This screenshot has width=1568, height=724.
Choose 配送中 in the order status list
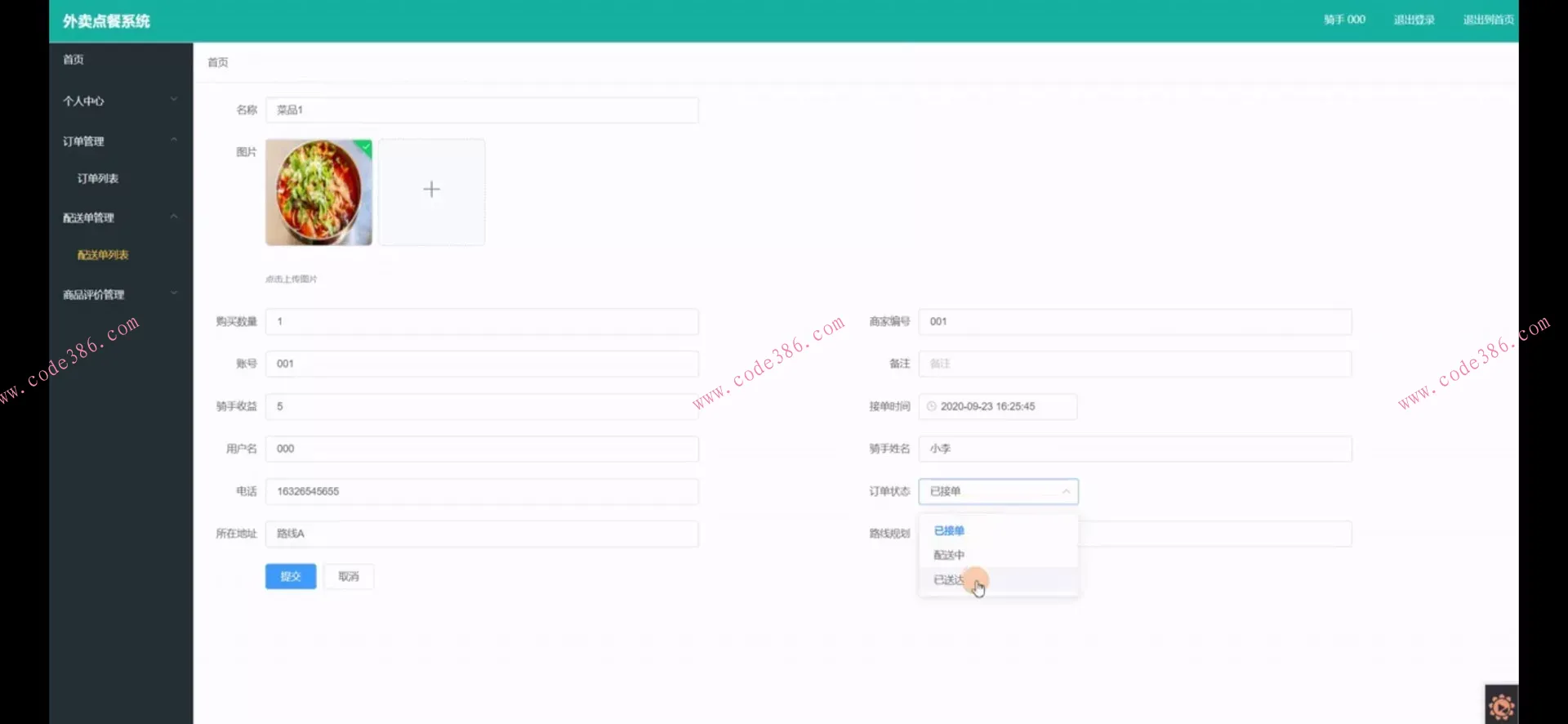point(949,555)
